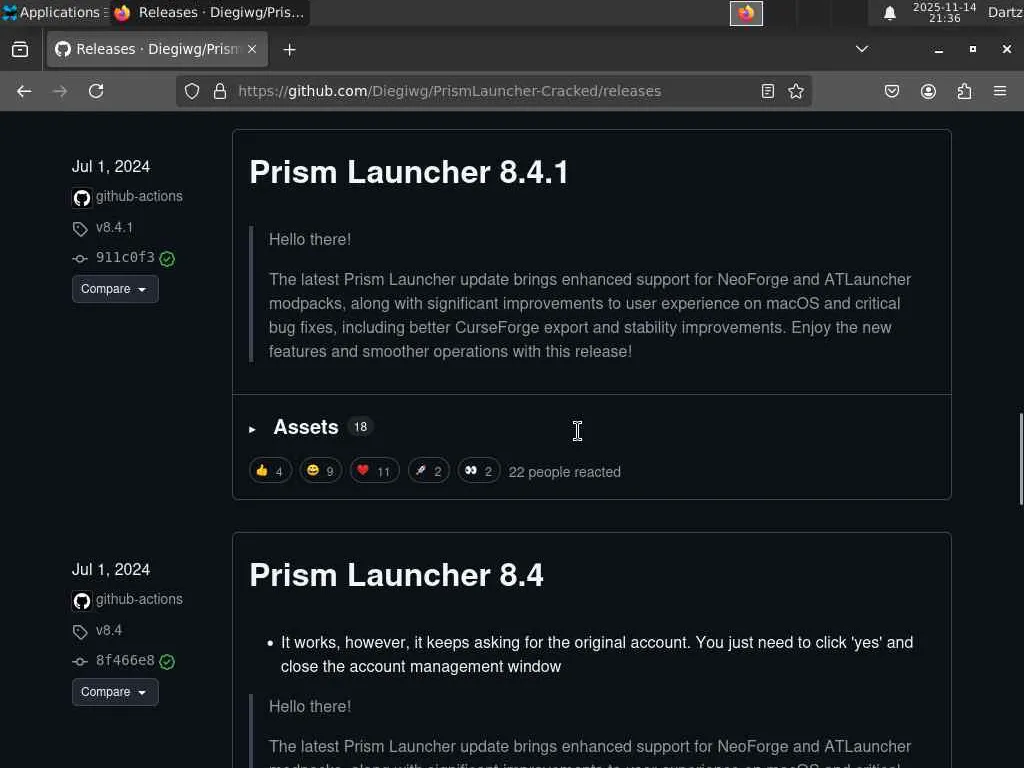Toggle laugh reaction with 9 count
This screenshot has width=1024, height=768.
point(321,471)
